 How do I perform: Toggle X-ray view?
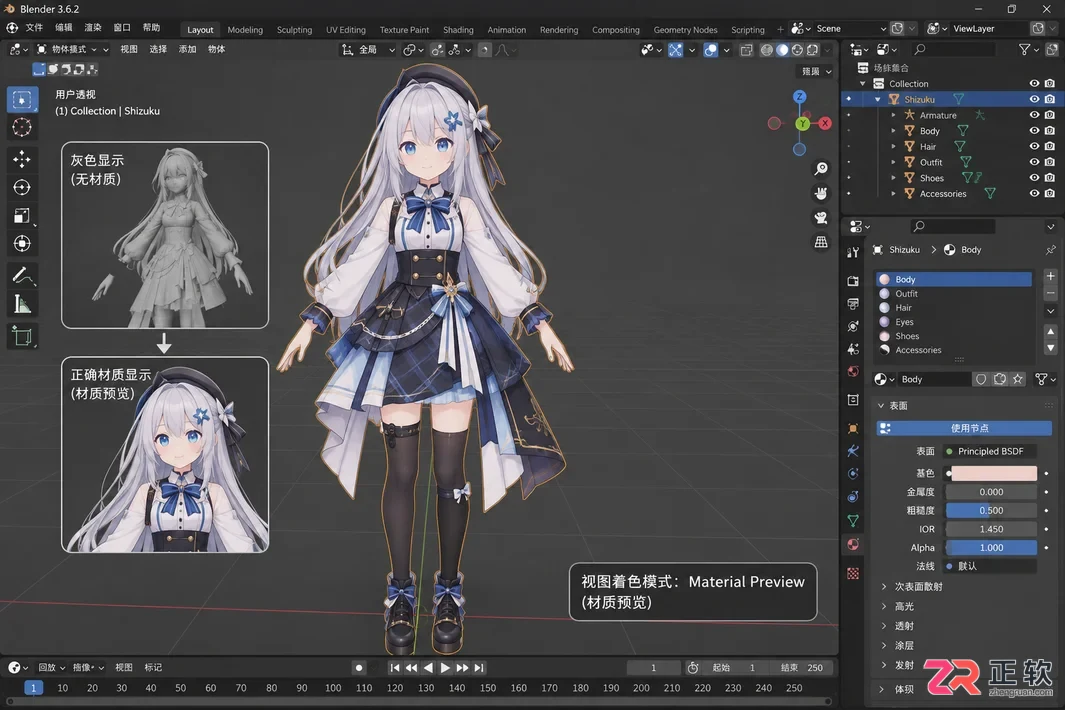[x=746, y=50]
